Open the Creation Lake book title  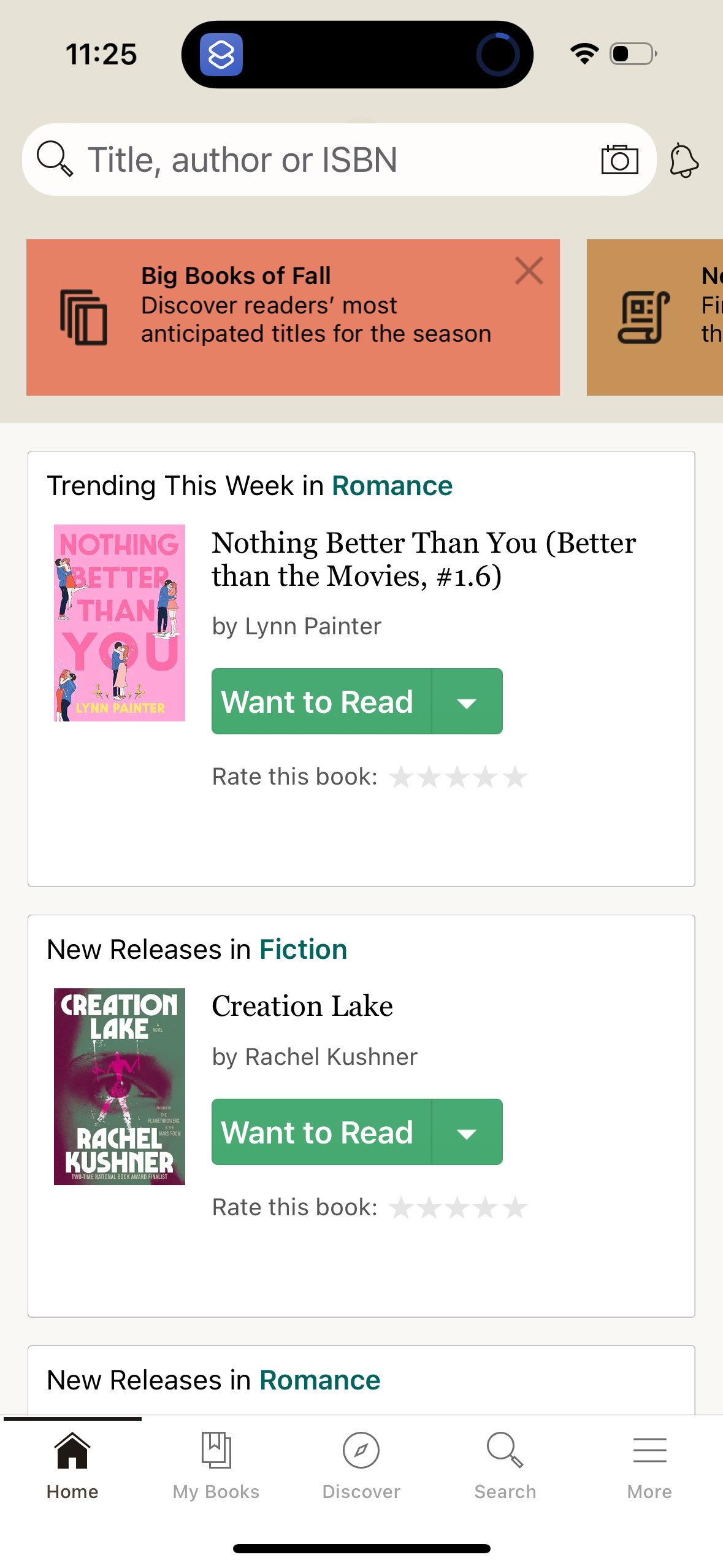click(302, 1006)
